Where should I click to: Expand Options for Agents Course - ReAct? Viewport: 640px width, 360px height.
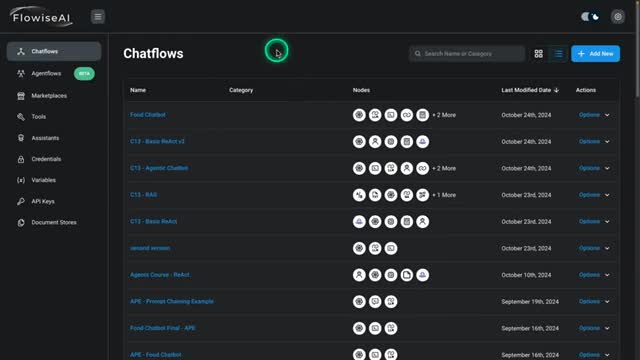click(594, 275)
